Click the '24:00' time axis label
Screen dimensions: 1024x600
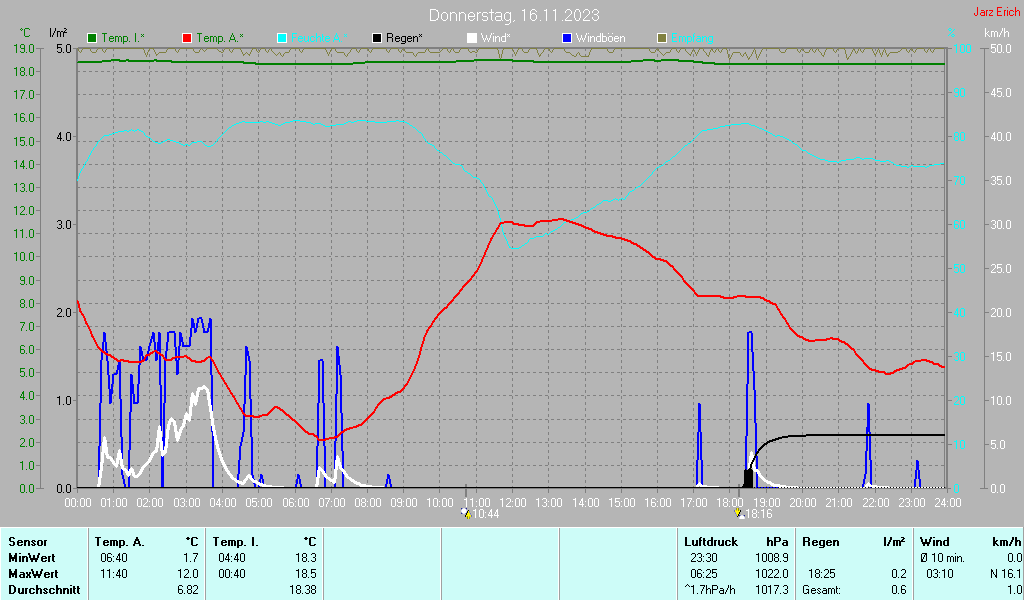(948, 503)
